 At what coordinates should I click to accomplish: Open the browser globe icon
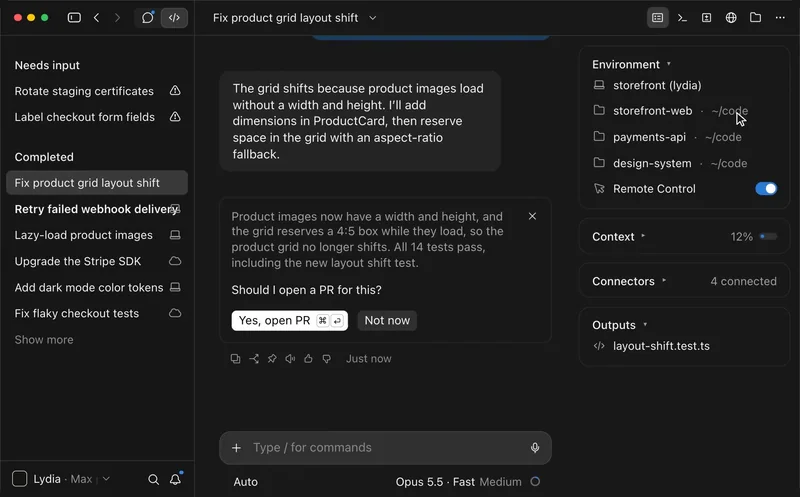coord(731,18)
